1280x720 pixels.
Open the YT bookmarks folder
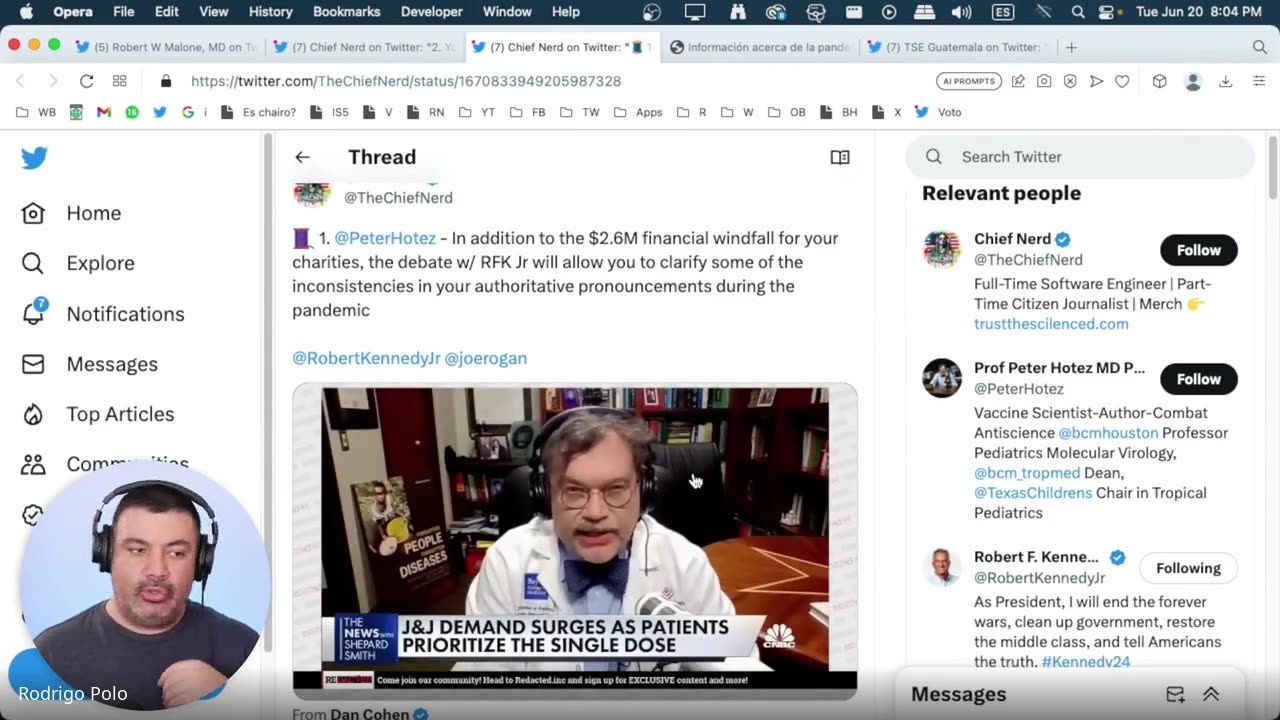tap(477, 112)
